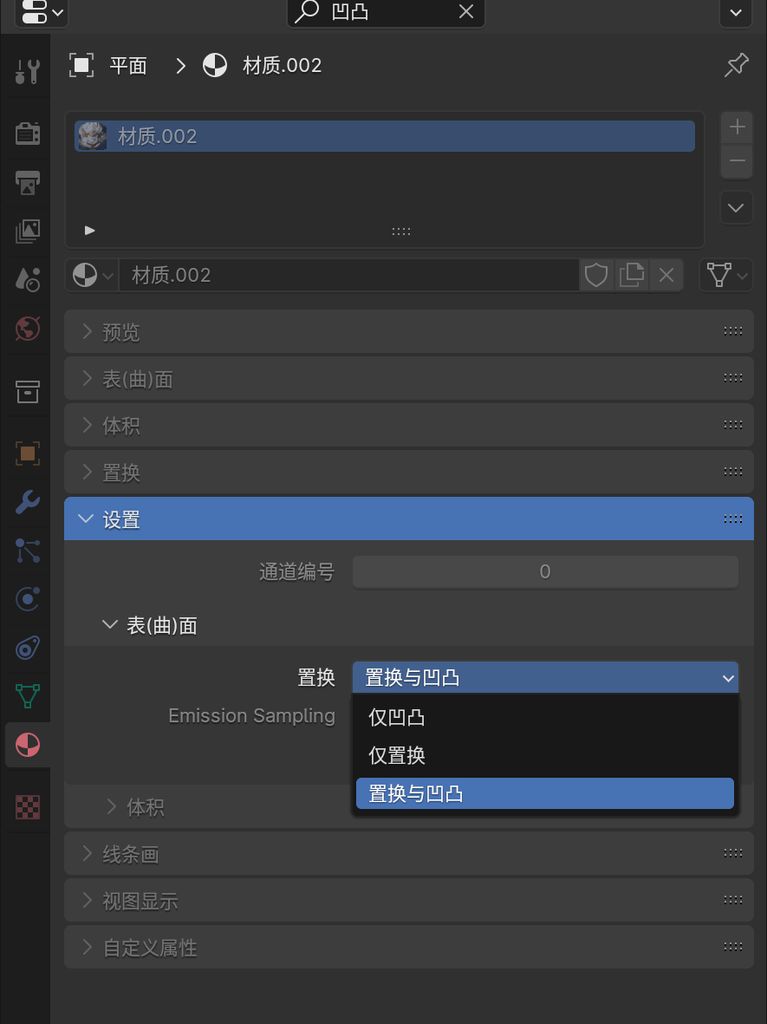767x1024 pixels.
Task: Open the Render properties tab
Action: tap(27, 133)
